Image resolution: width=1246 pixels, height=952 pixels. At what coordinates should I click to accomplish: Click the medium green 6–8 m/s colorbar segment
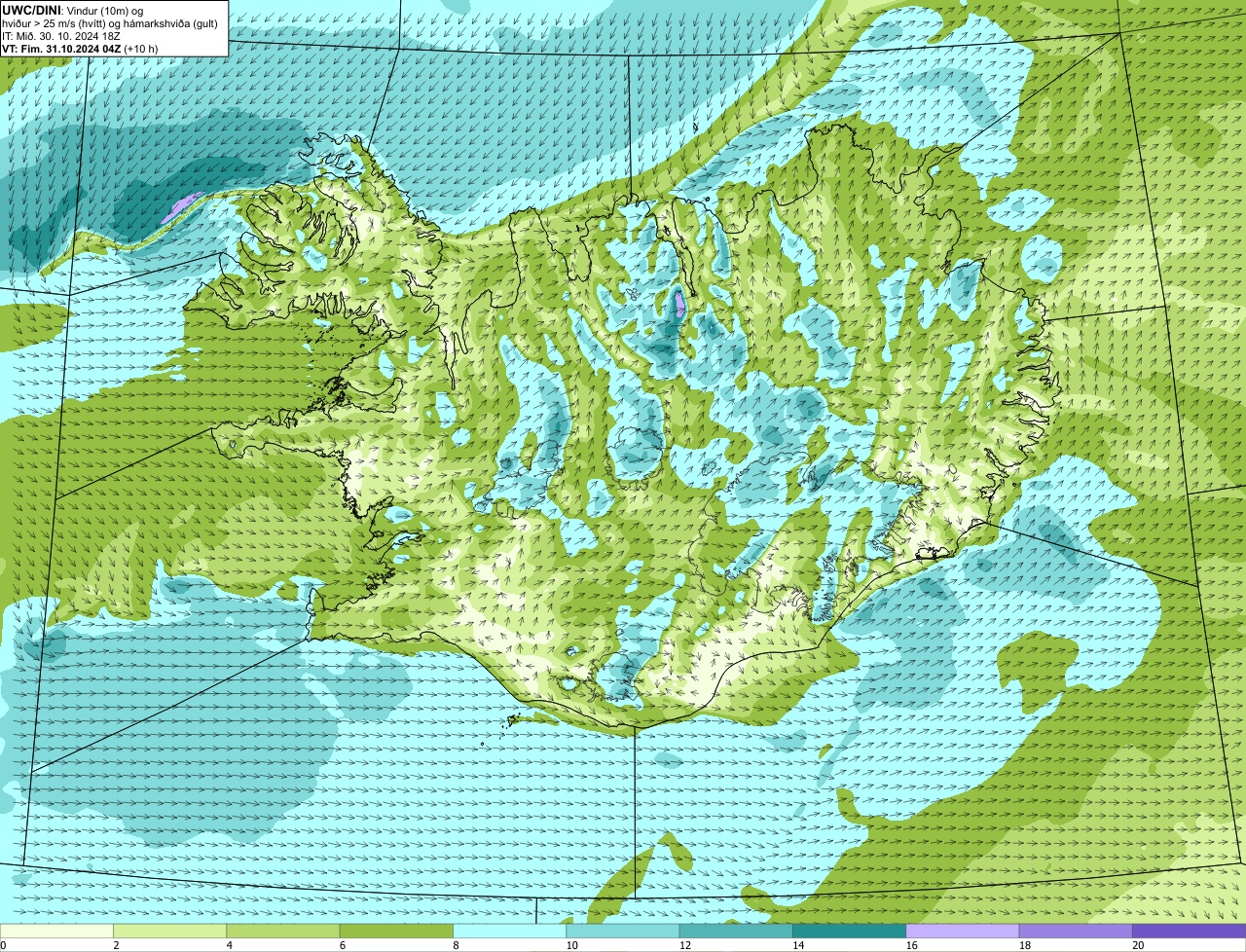(x=396, y=931)
